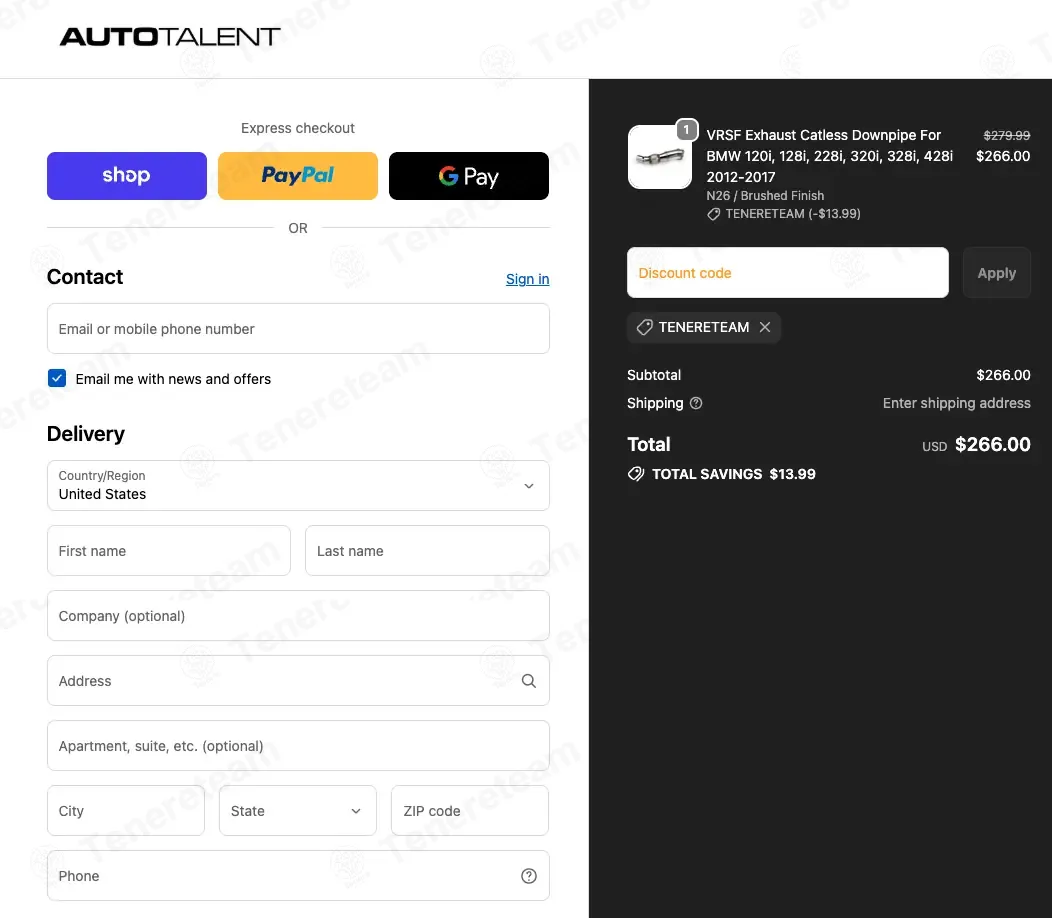Screen dimensions: 1052x918
Task: Apply the discount code
Action: [x=996, y=273]
